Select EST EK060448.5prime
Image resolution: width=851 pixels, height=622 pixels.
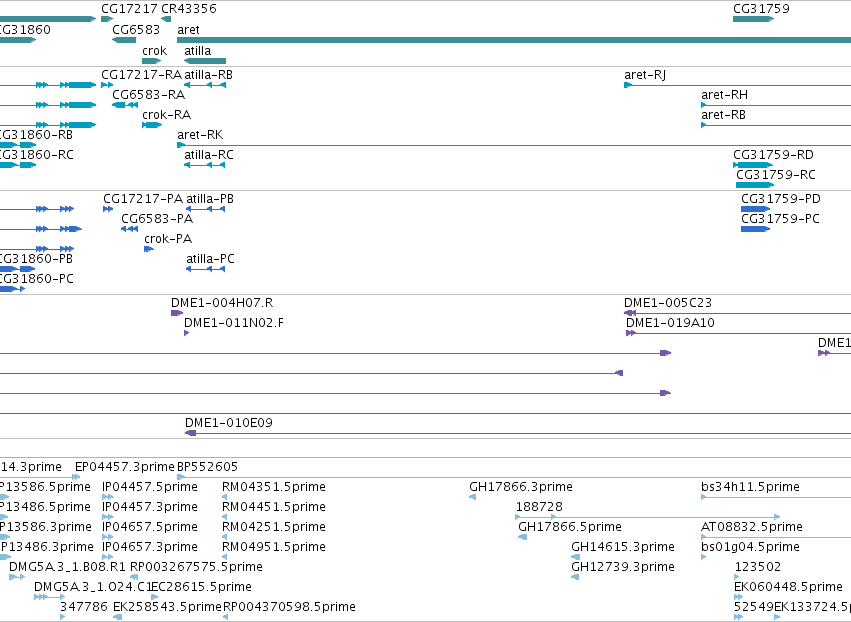[788, 587]
